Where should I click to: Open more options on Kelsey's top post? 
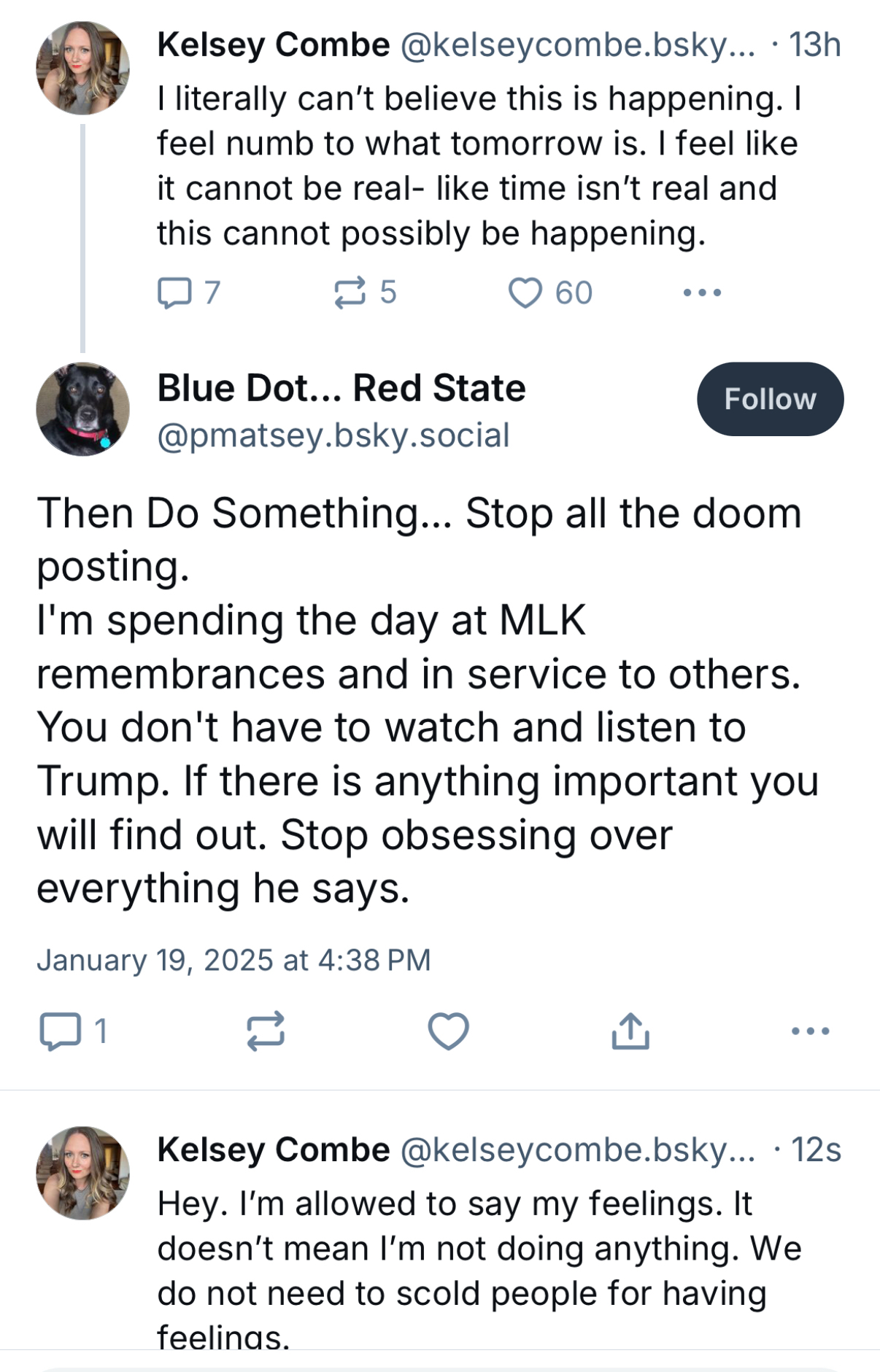coord(702,293)
